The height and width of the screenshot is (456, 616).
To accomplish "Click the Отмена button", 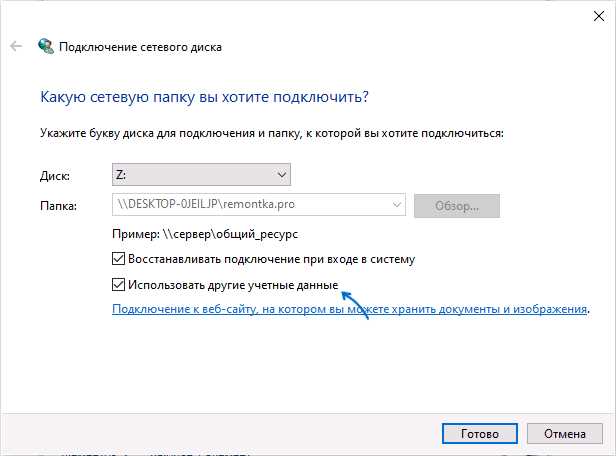I will coord(565,434).
